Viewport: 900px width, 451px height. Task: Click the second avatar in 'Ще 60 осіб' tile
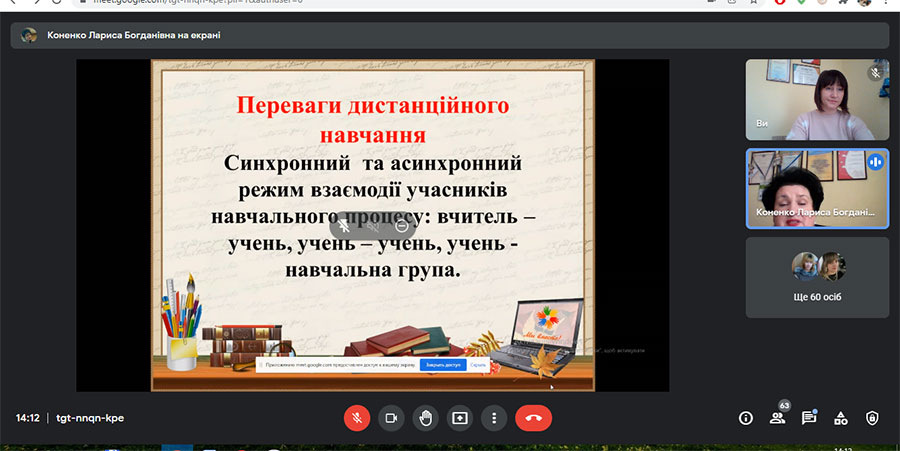click(831, 266)
